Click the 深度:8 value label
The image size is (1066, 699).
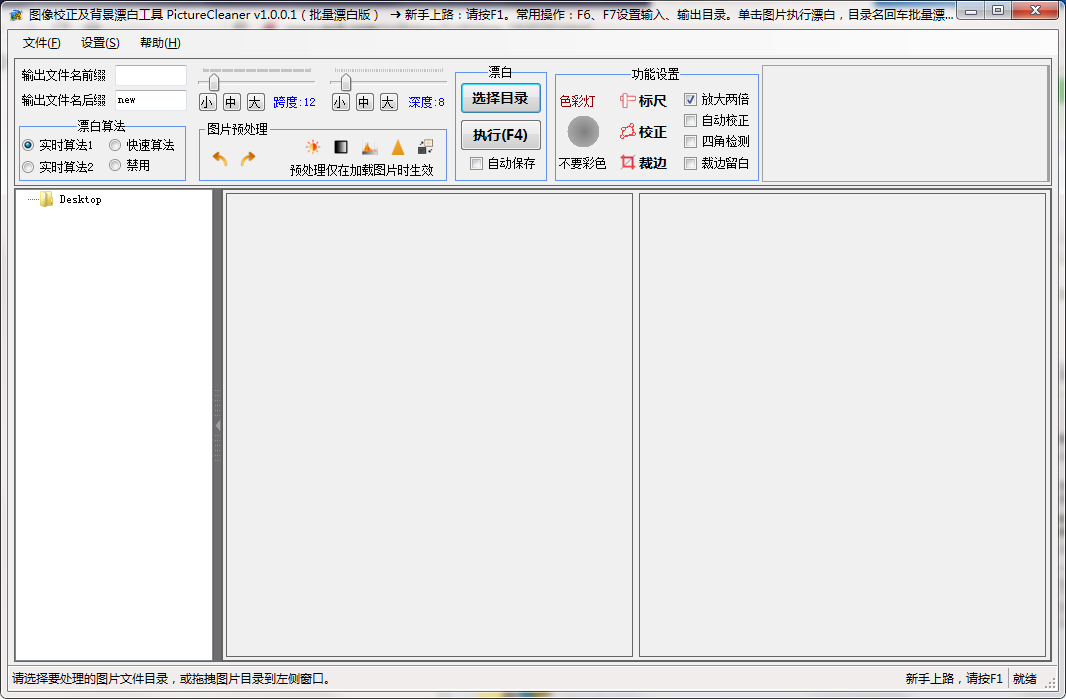pos(426,102)
